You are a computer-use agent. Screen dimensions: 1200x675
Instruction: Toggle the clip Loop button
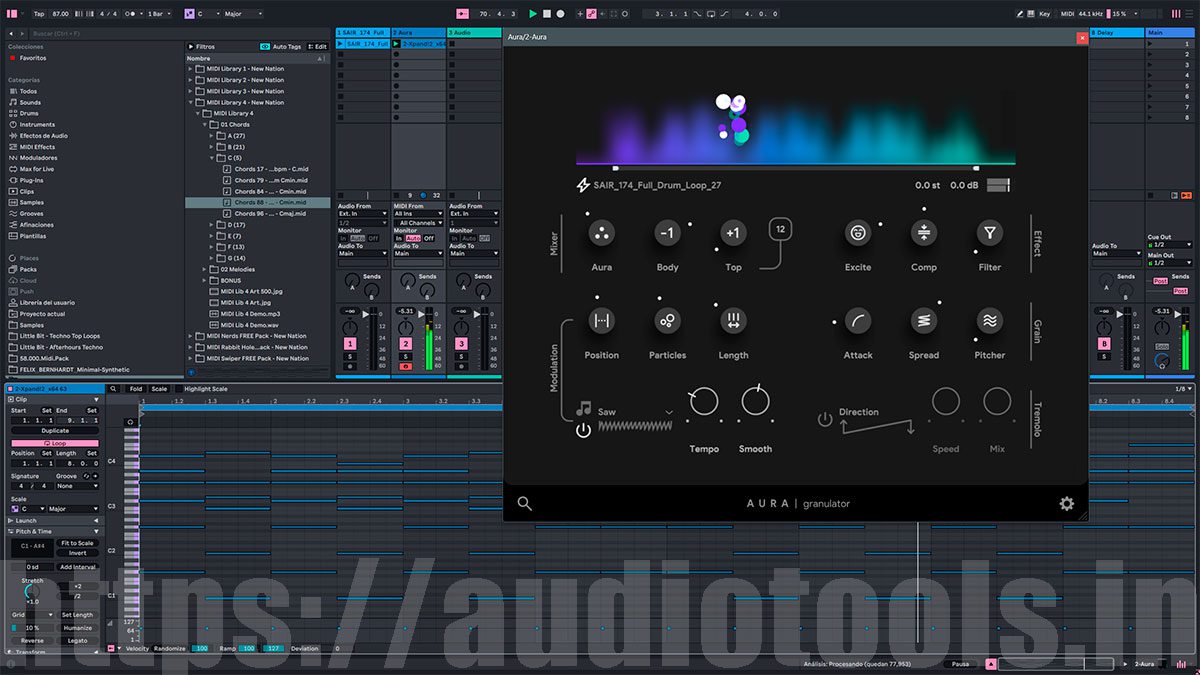pos(55,442)
